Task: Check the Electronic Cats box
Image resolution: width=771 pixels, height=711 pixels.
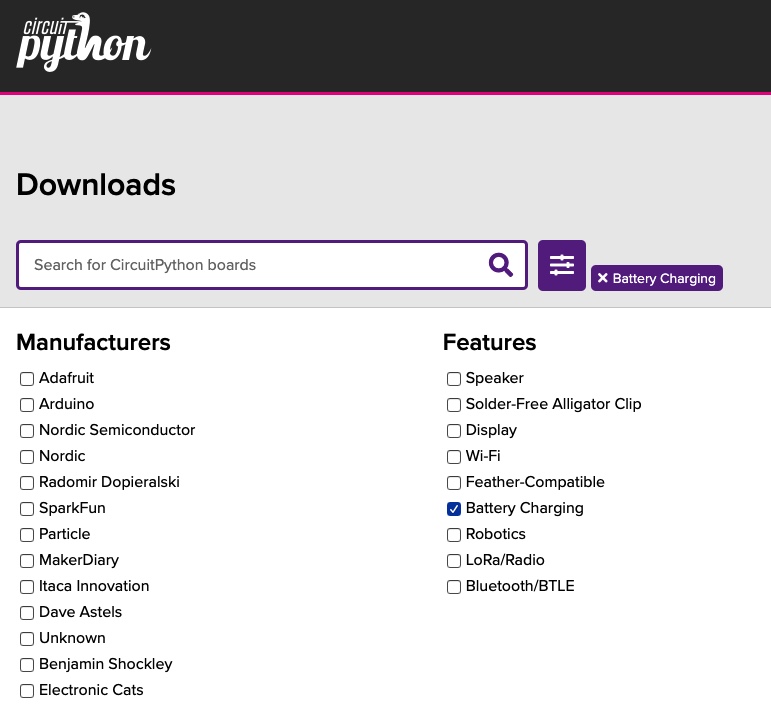Action: pos(27,691)
